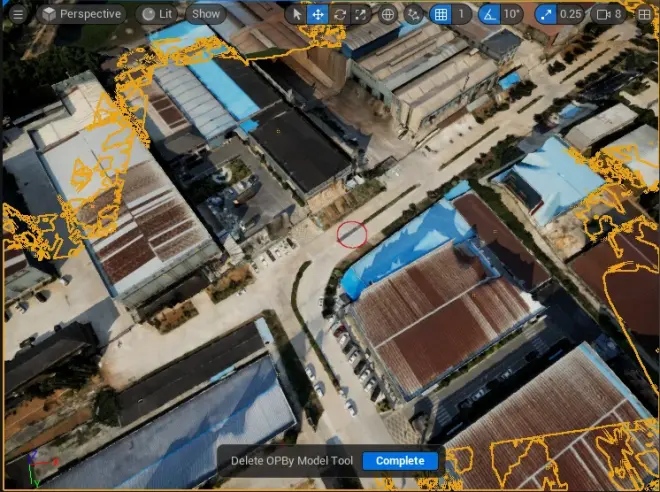Activate the Select objects arrow tool
Image resolution: width=660 pixels, height=492 pixels.
coord(297,15)
